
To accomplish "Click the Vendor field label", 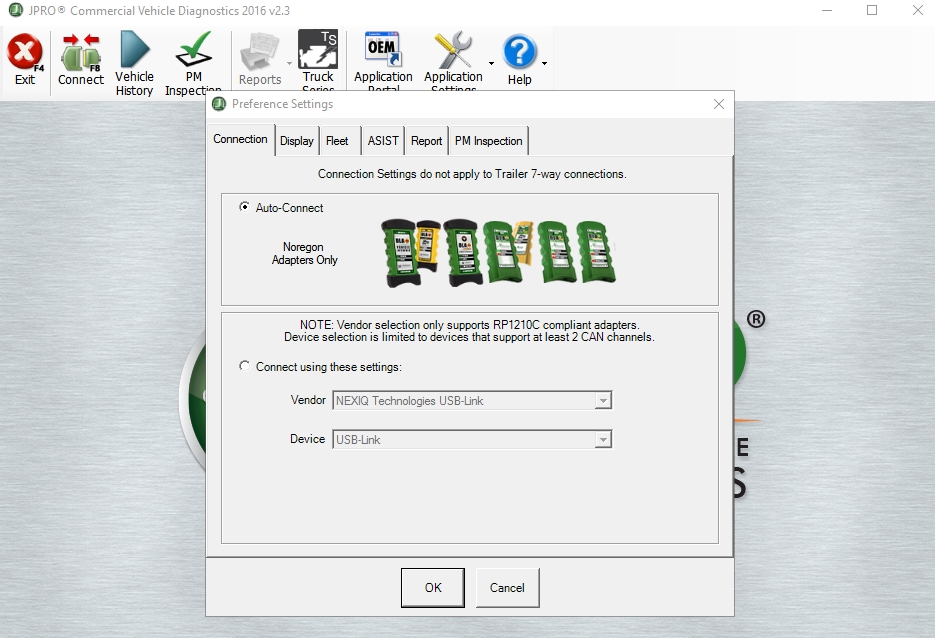I will (308, 400).
